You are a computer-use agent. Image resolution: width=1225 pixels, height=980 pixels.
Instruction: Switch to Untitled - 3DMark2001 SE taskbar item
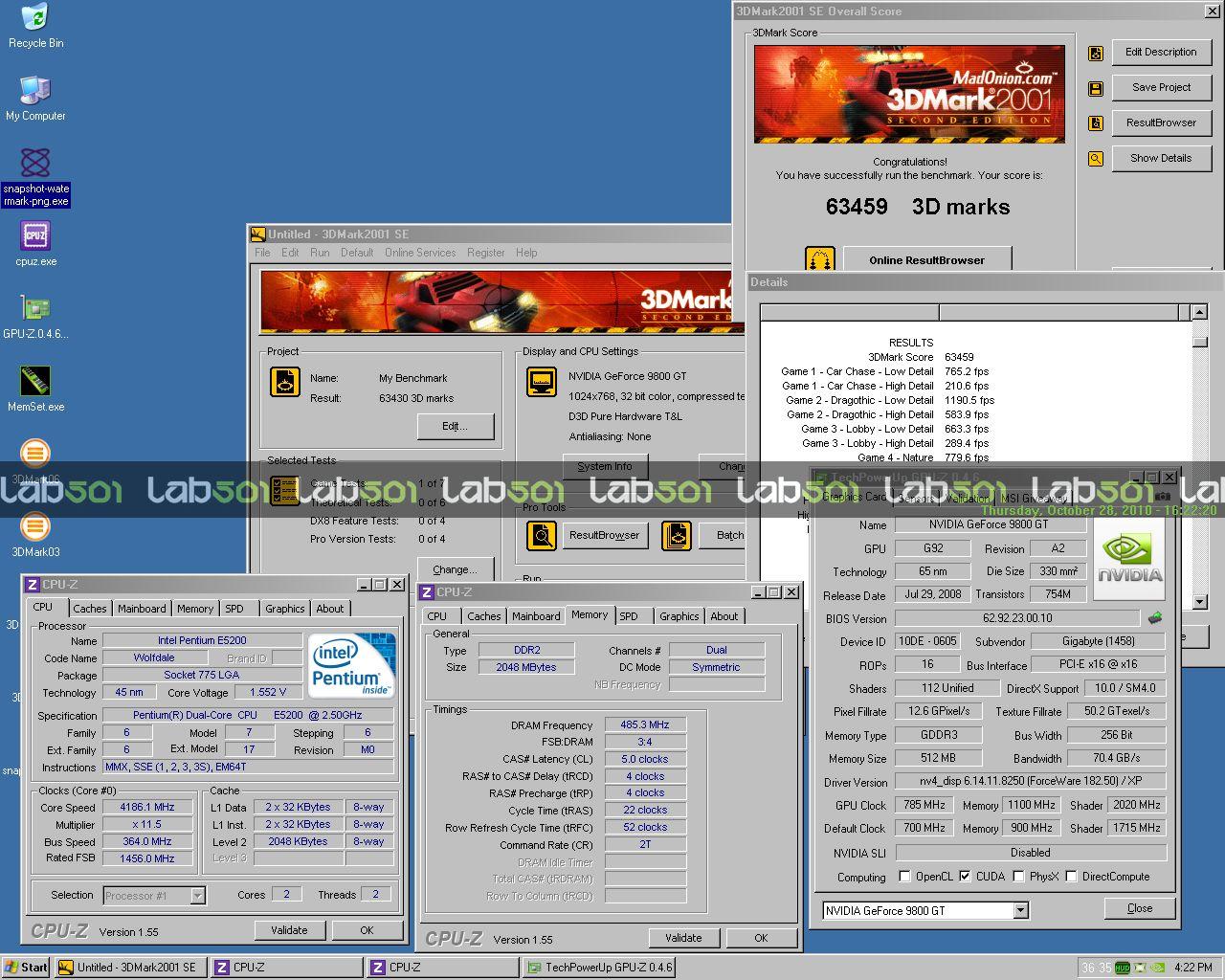[x=129, y=968]
